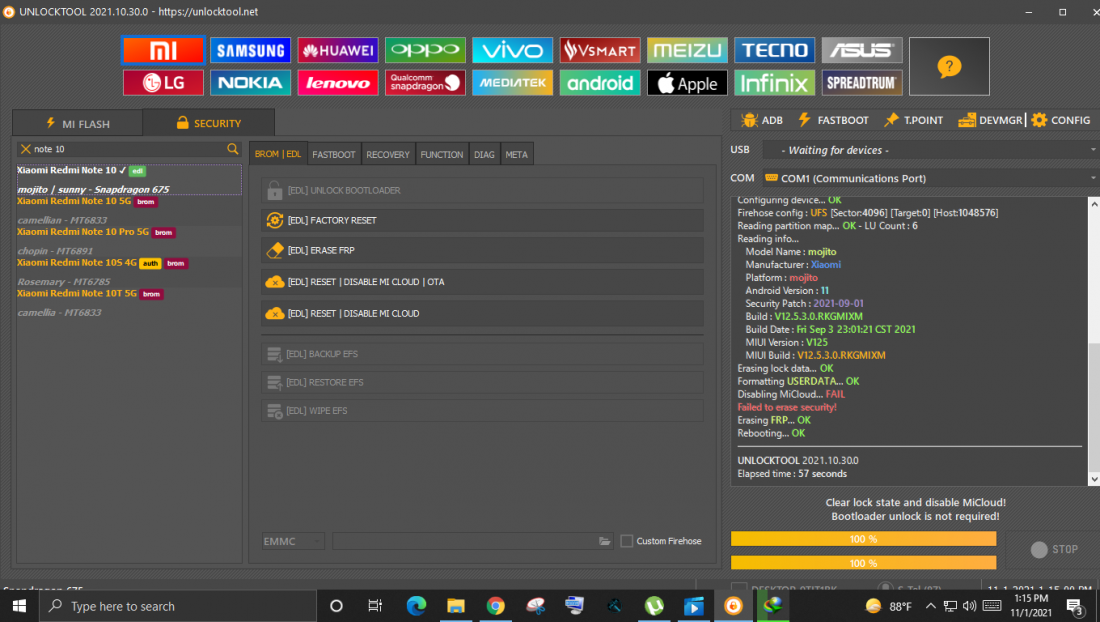Screen dimensions: 1100x622
Task: Clear the search with the X icon
Action: click(26, 149)
